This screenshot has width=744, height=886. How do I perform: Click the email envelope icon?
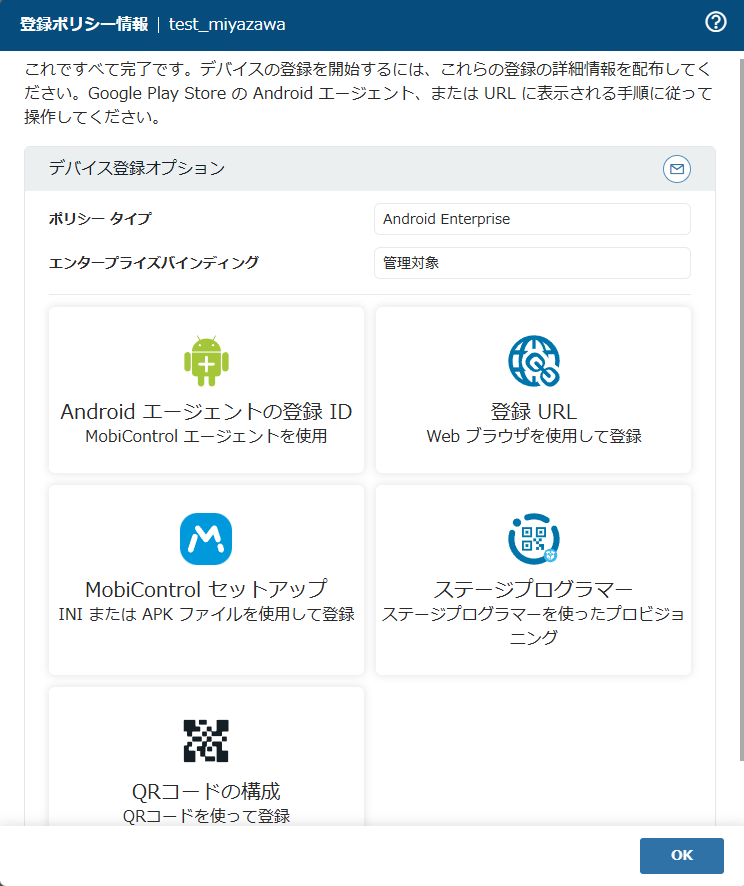[676, 169]
